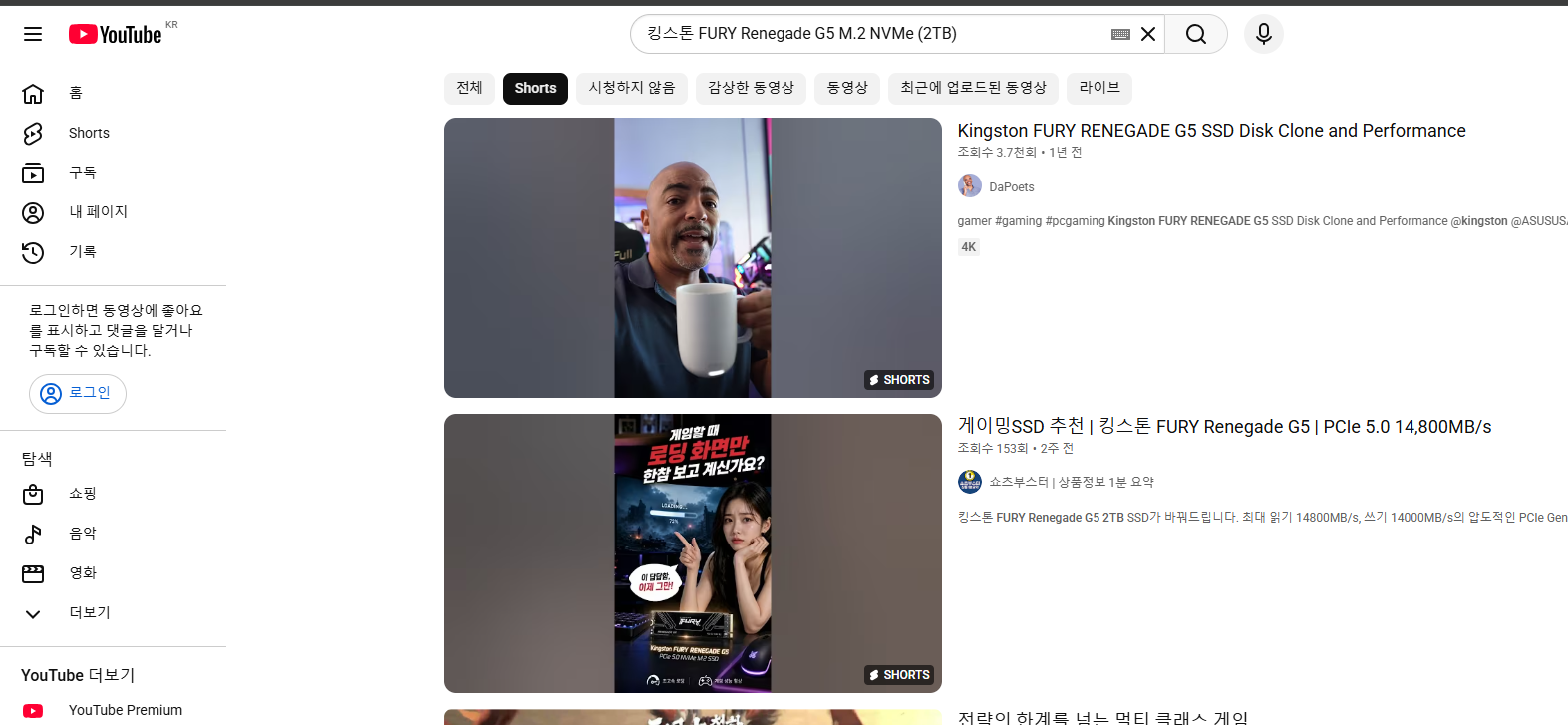Click SHORTS badge on 게이밍SSD thumbnail

pyautogui.click(x=899, y=675)
